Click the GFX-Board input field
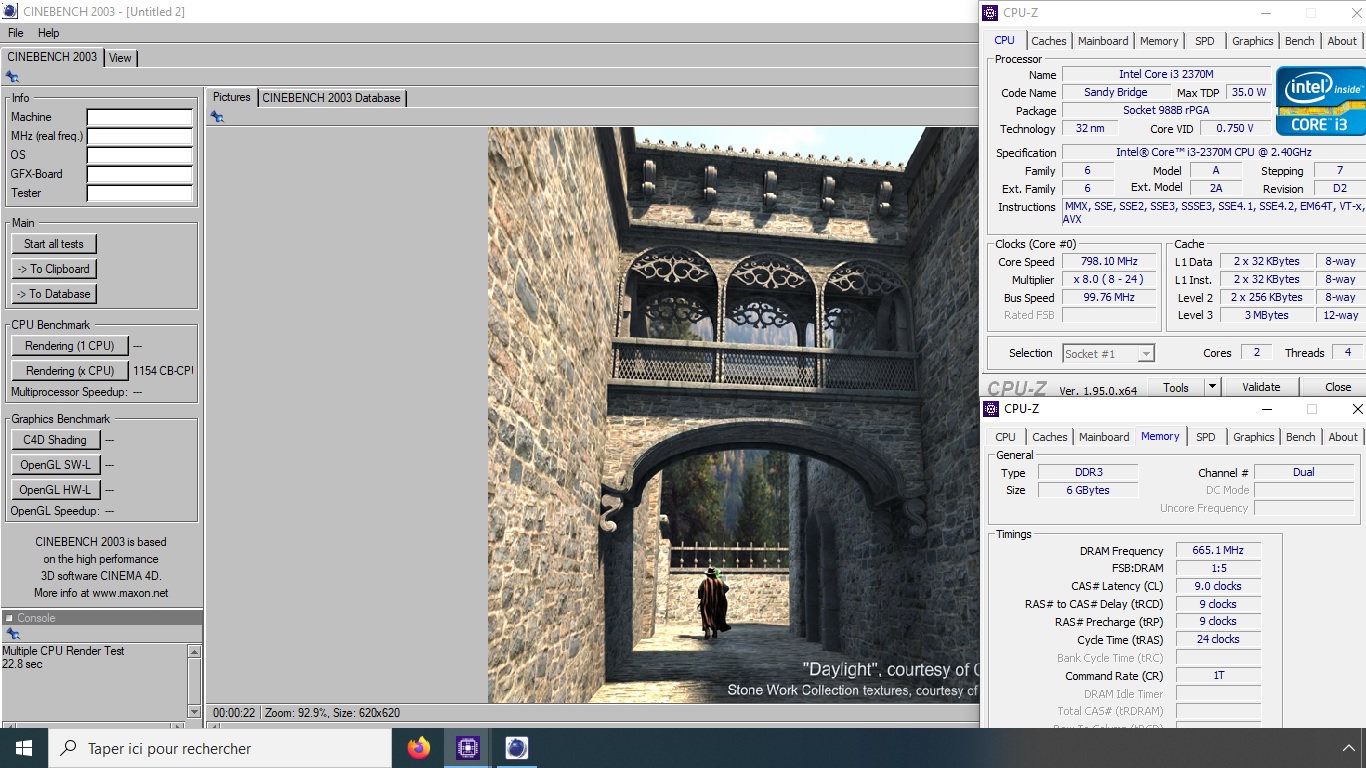This screenshot has width=1366, height=768. tap(140, 175)
